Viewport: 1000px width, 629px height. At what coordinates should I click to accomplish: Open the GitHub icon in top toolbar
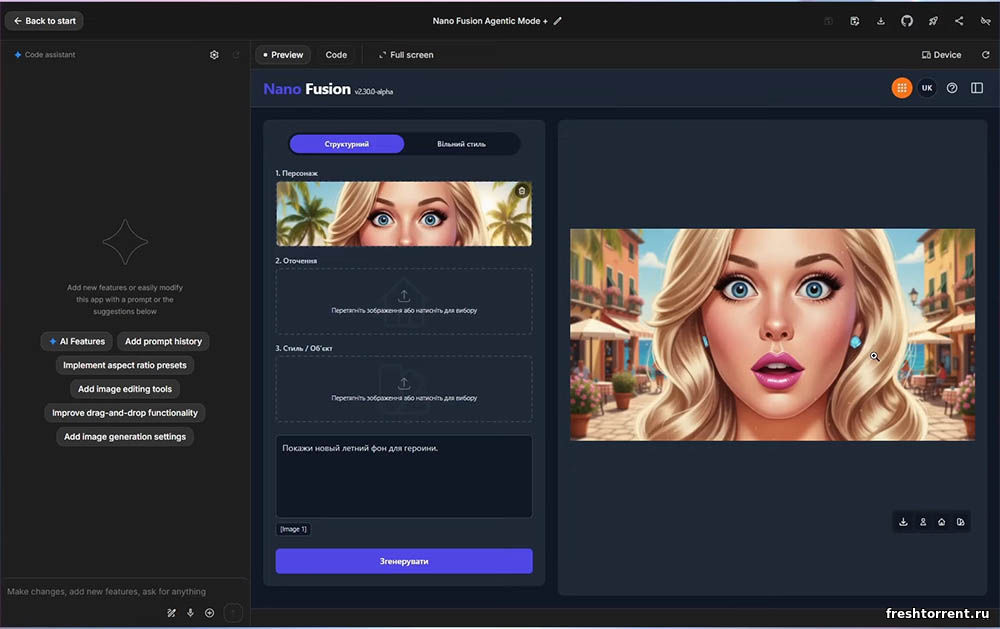907,21
